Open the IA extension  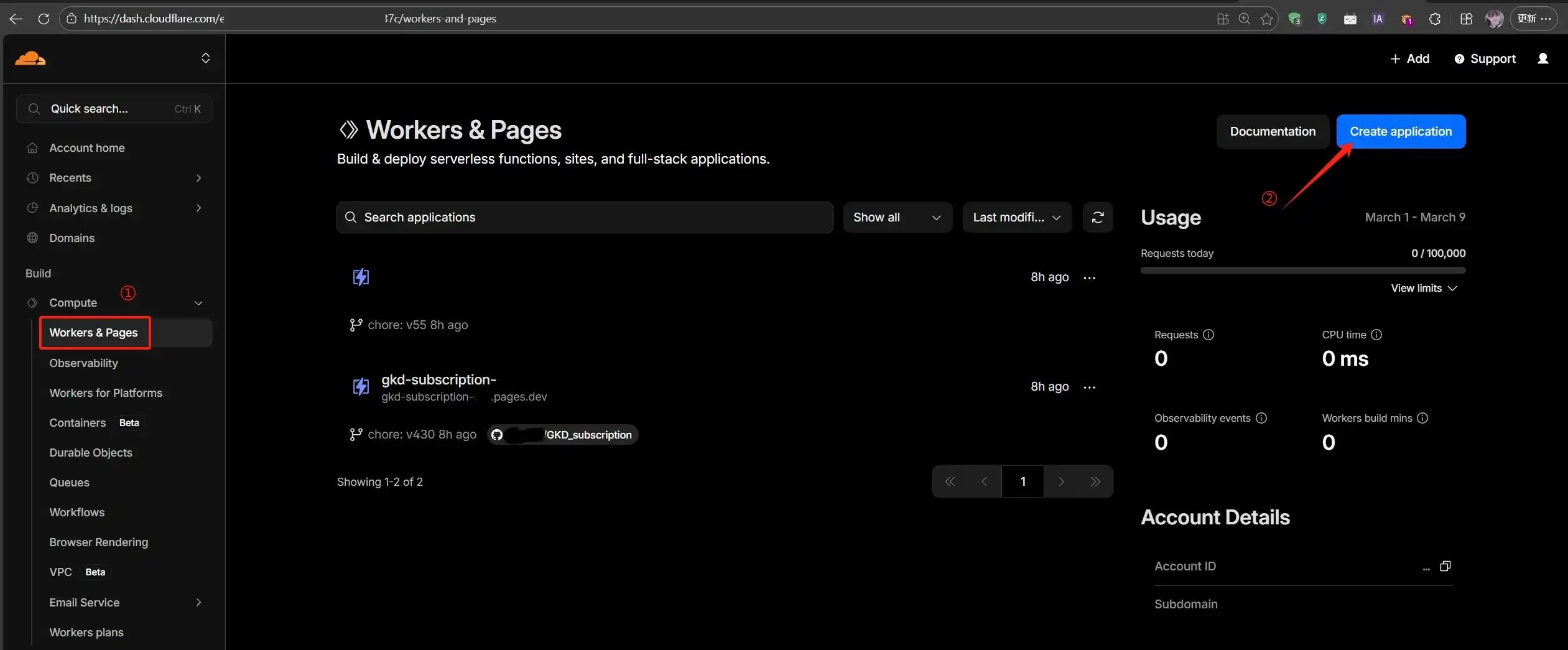tap(1378, 19)
